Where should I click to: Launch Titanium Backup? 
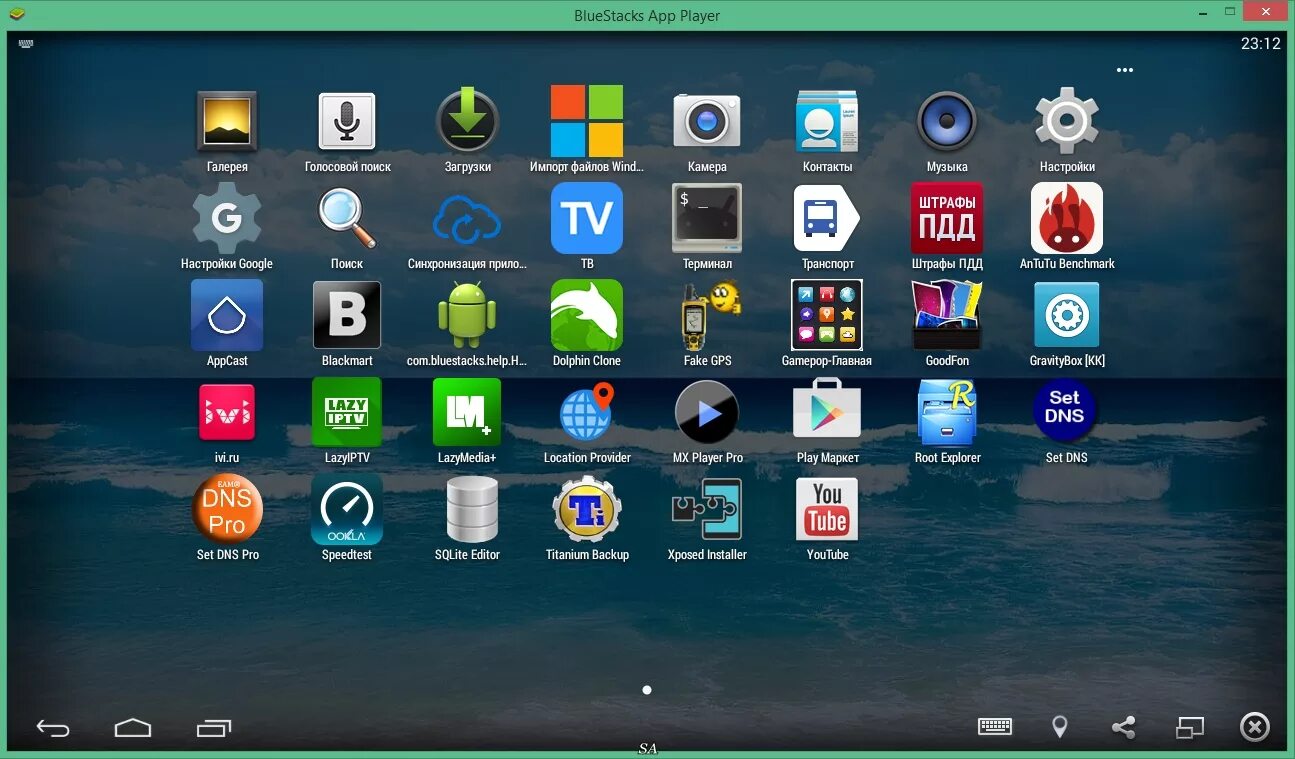(x=587, y=509)
